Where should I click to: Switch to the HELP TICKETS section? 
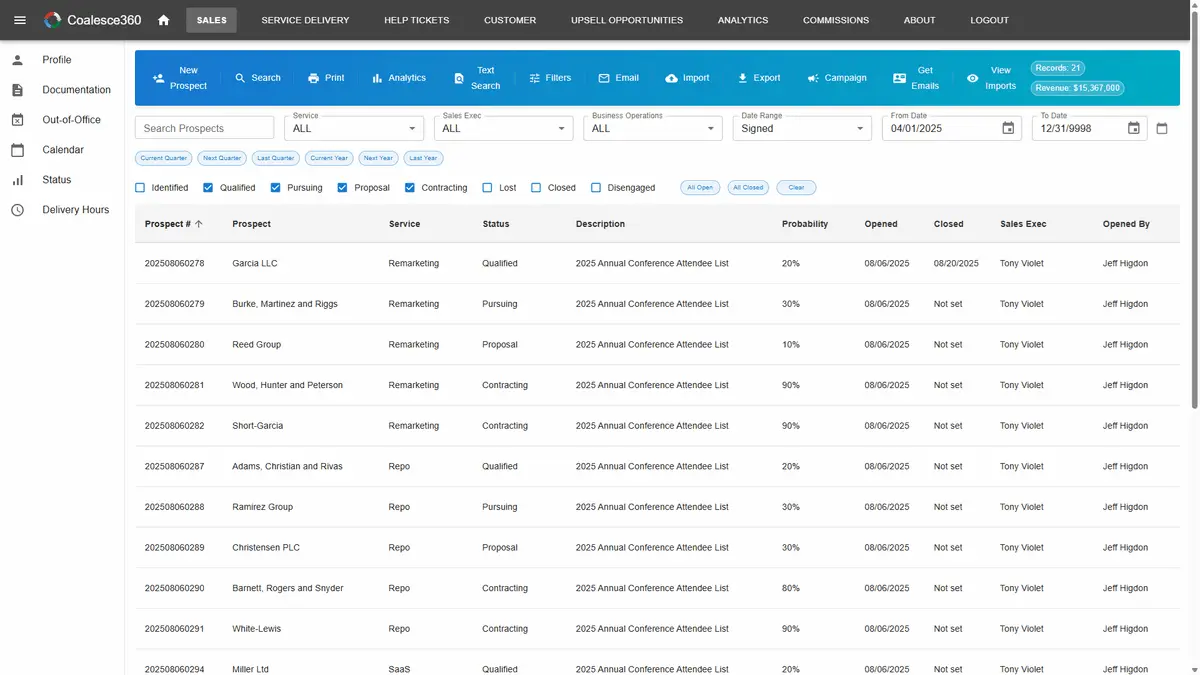416,19
